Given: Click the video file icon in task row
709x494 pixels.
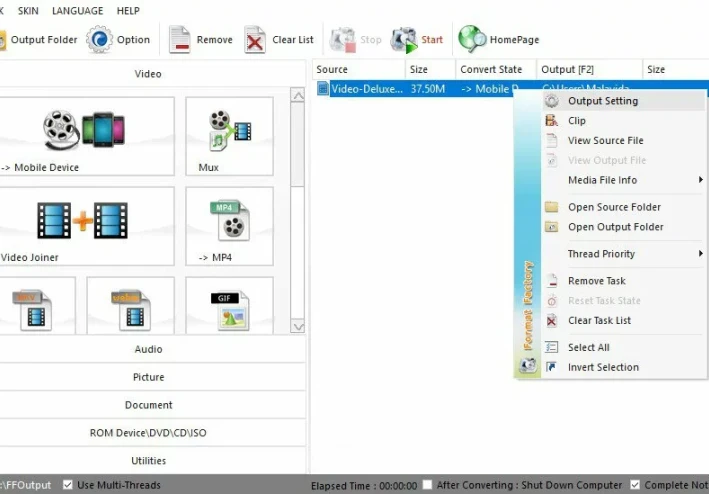Looking at the screenshot, I should (322, 89).
